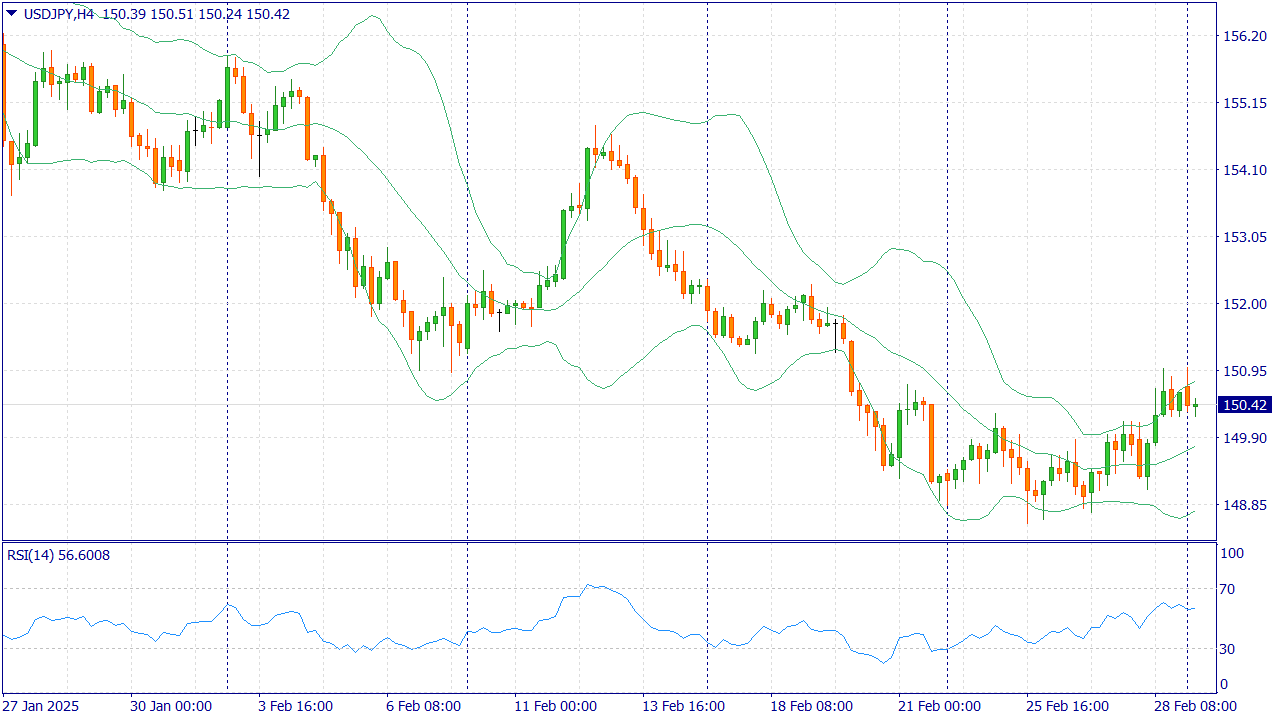Click the 149.90 price axis label
The image size is (1280, 720).
coord(1245,438)
